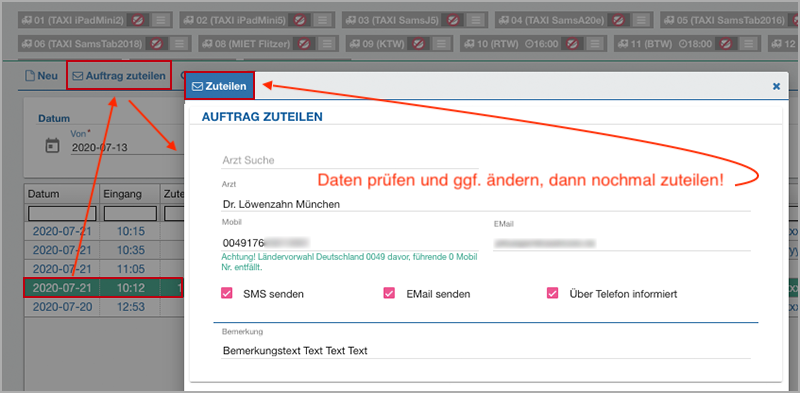This screenshot has height=393, width=800.
Task: Open hamburger menu of vehicle 04 TAXI SamsA20e
Action: coord(642,20)
